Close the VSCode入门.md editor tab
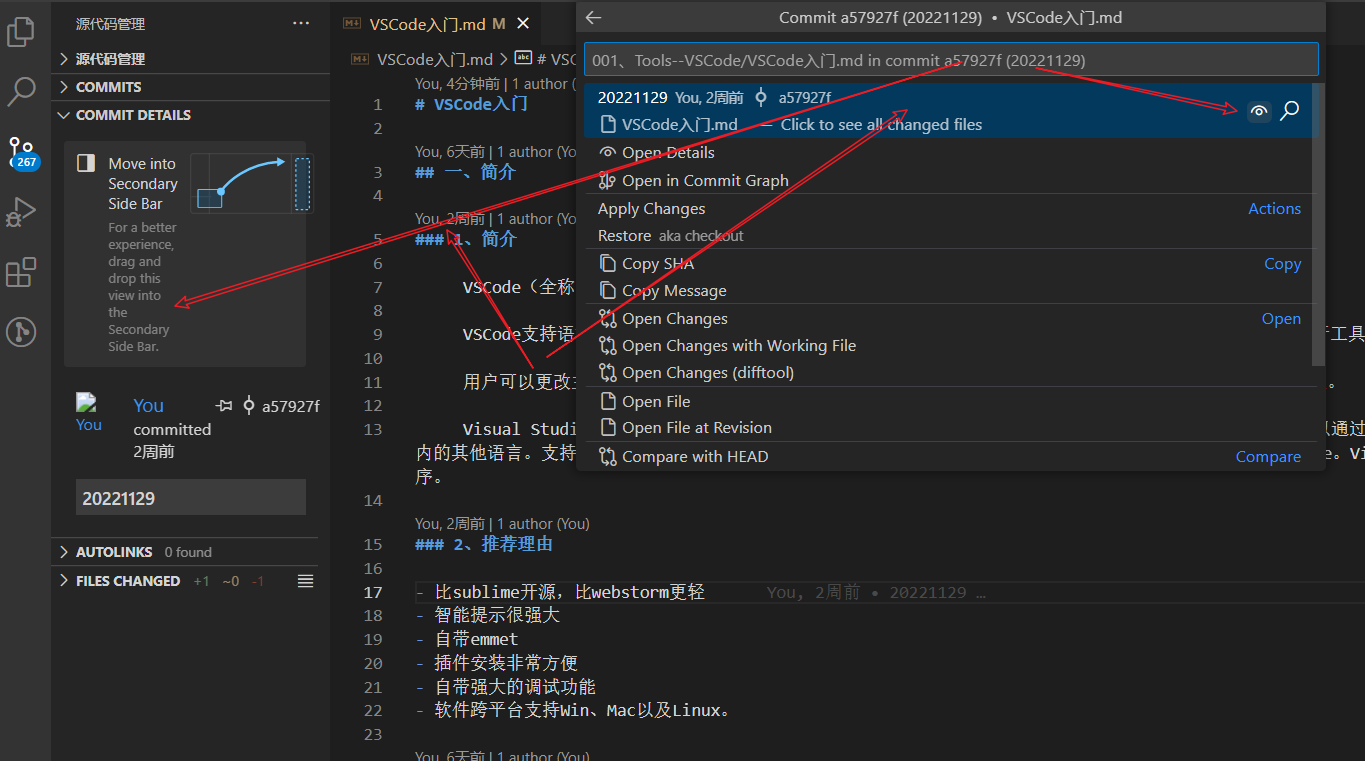The image size is (1365, 761). [x=523, y=23]
